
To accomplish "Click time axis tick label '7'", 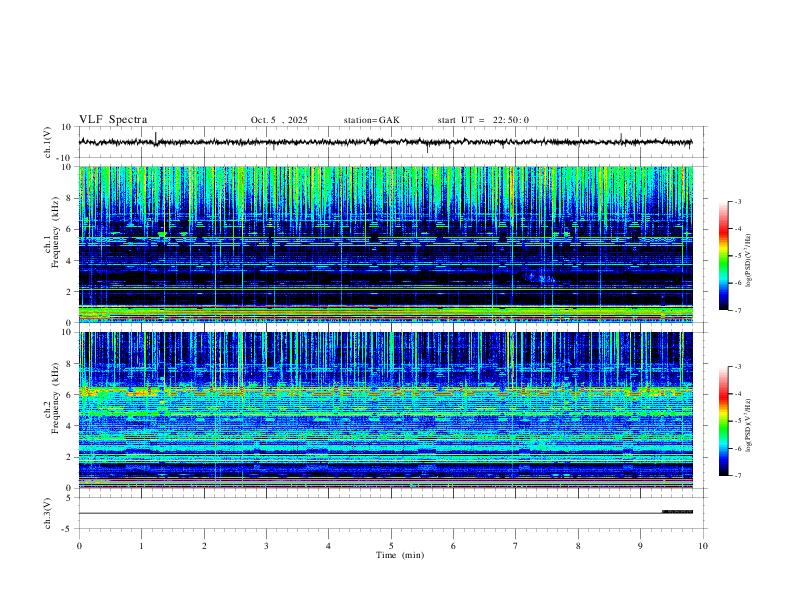I will pyautogui.click(x=516, y=546).
